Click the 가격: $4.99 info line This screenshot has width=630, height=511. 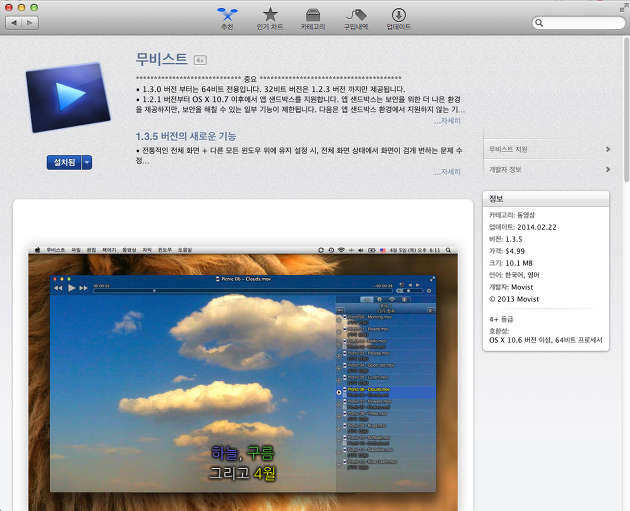click(507, 251)
